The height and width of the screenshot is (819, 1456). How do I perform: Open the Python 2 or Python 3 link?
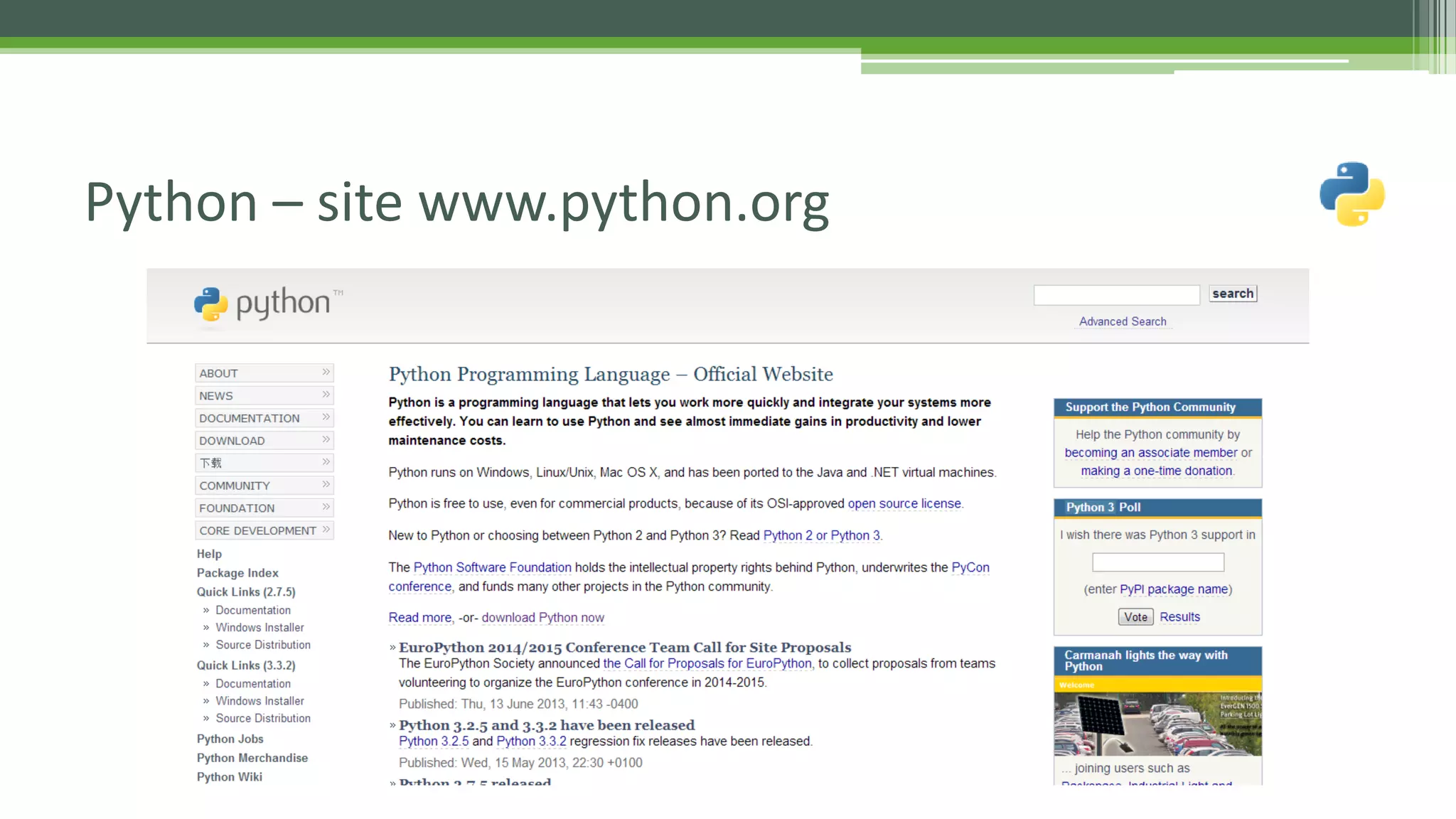821,535
